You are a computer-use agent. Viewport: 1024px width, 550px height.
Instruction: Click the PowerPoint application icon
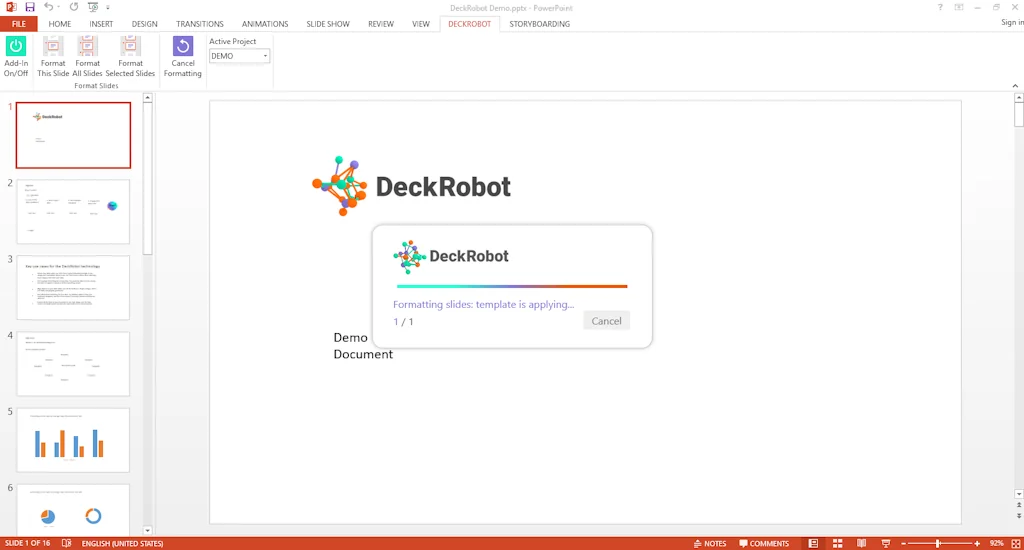[x=11, y=7]
